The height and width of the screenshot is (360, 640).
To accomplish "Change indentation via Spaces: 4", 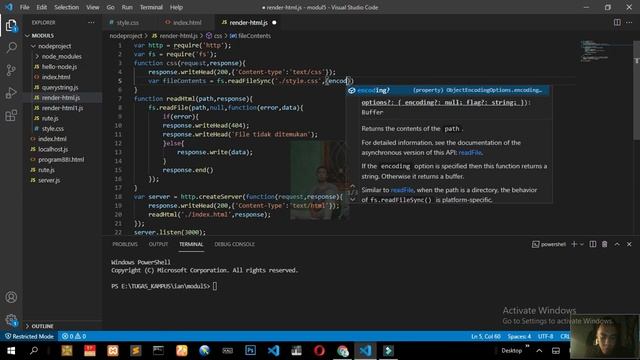I will tap(519, 336).
